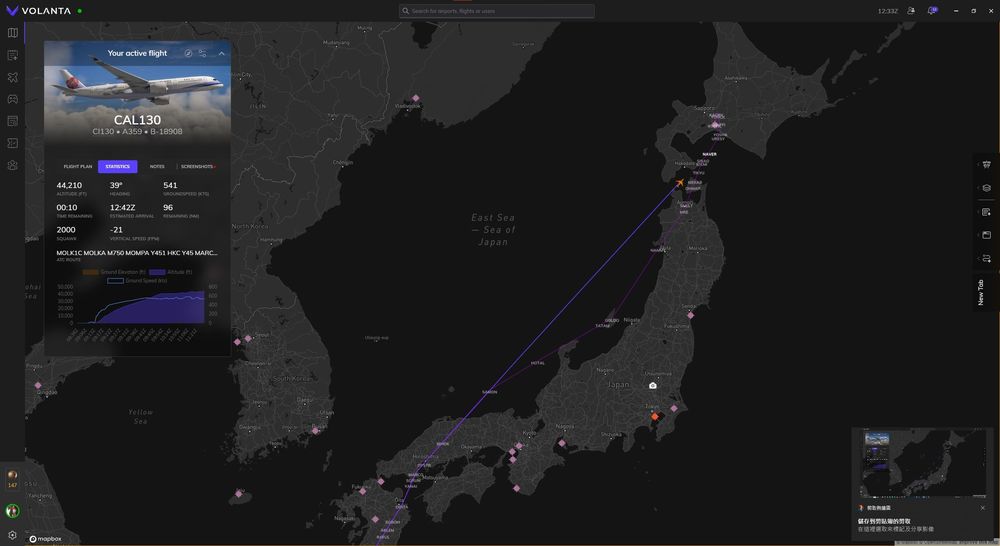Switch to the Notes tab
Viewport: 1000px width, 546px height.
coord(157,167)
